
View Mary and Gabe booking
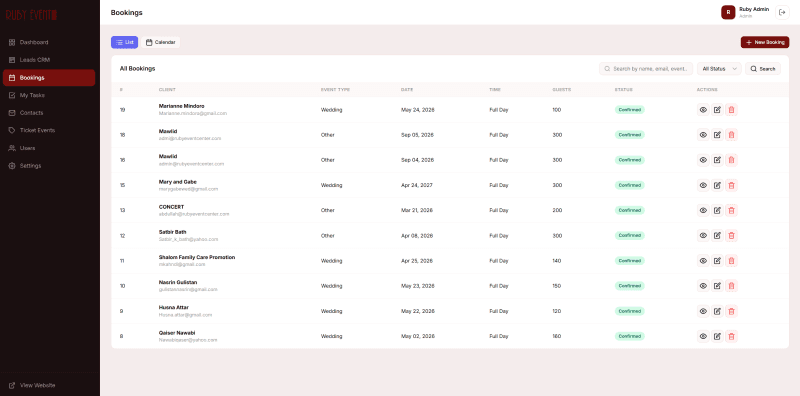pyautogui.click(x=703, y=185)
